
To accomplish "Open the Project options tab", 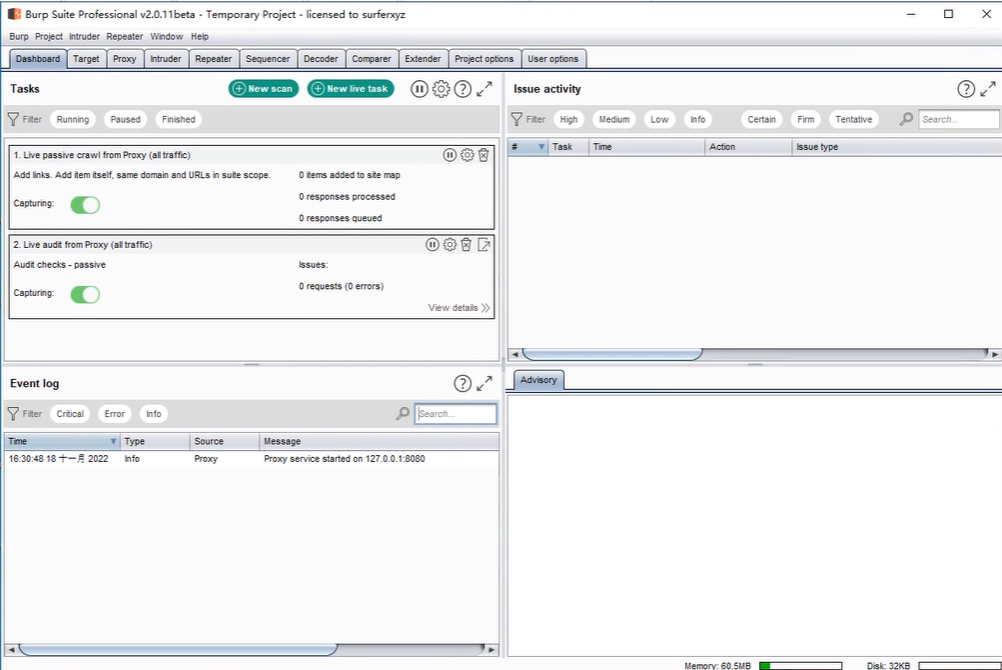I will [x=484, y=59].
